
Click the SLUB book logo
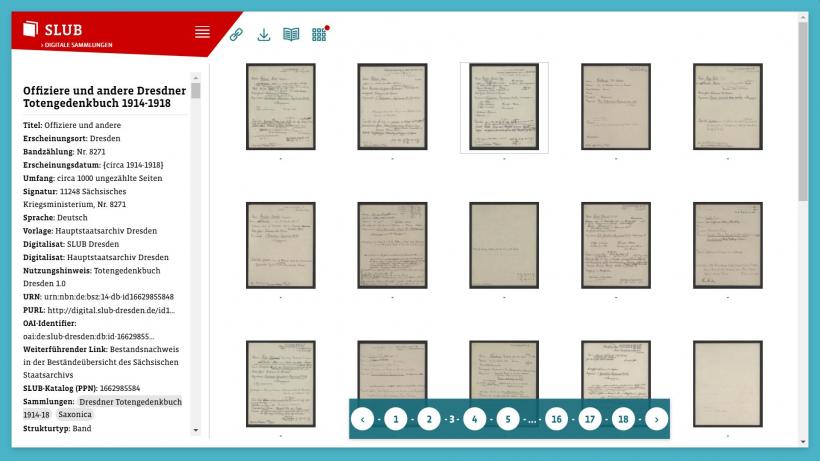click(x=30, y=29)
